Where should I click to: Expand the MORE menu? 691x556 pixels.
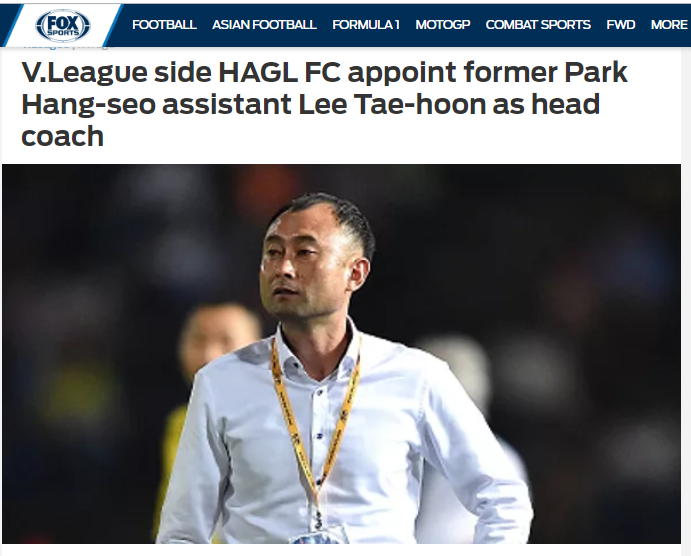tap(669, 25)
